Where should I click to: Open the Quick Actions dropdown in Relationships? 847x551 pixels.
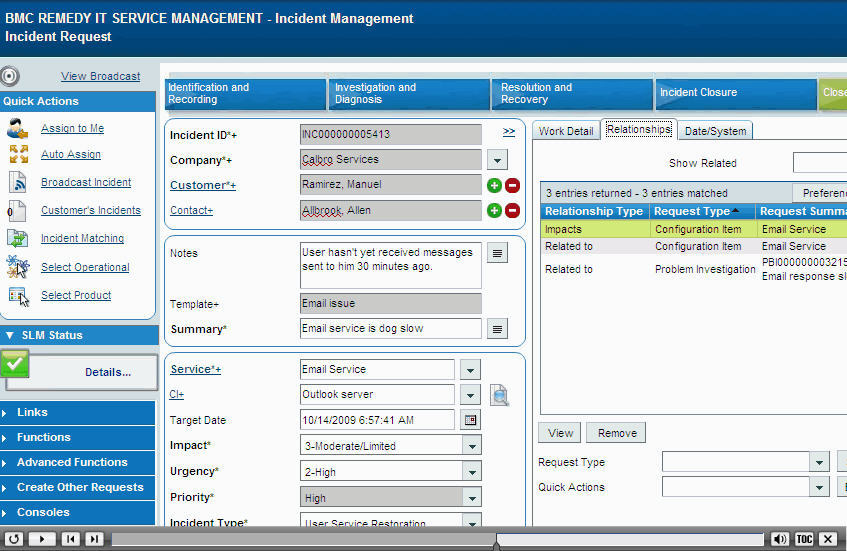[819, 487]
